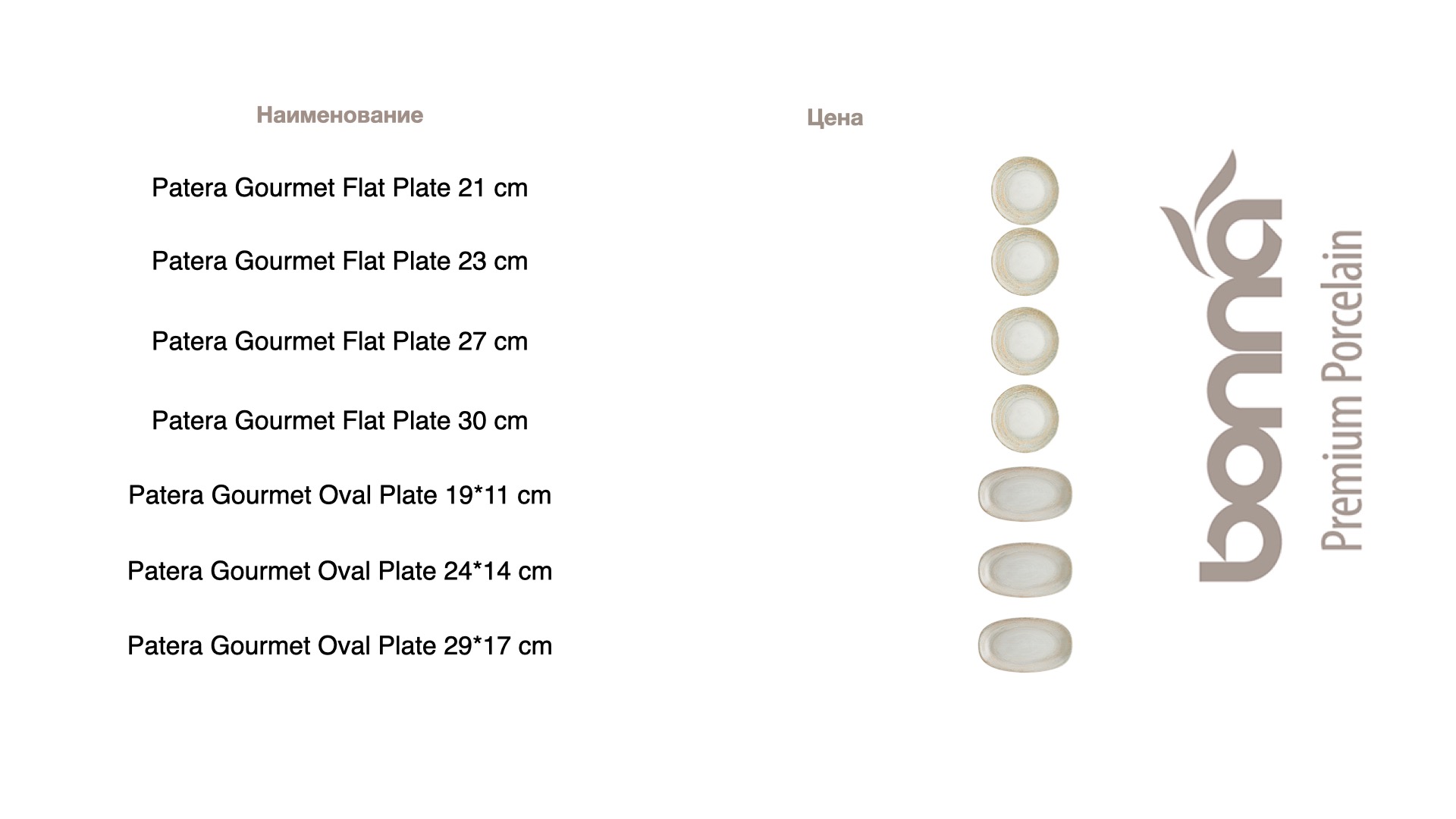Click Patera Gourmet Oval Plate 24*14 cm label
The height and width of the screenshot is (819, 1456).
point(340,571)
